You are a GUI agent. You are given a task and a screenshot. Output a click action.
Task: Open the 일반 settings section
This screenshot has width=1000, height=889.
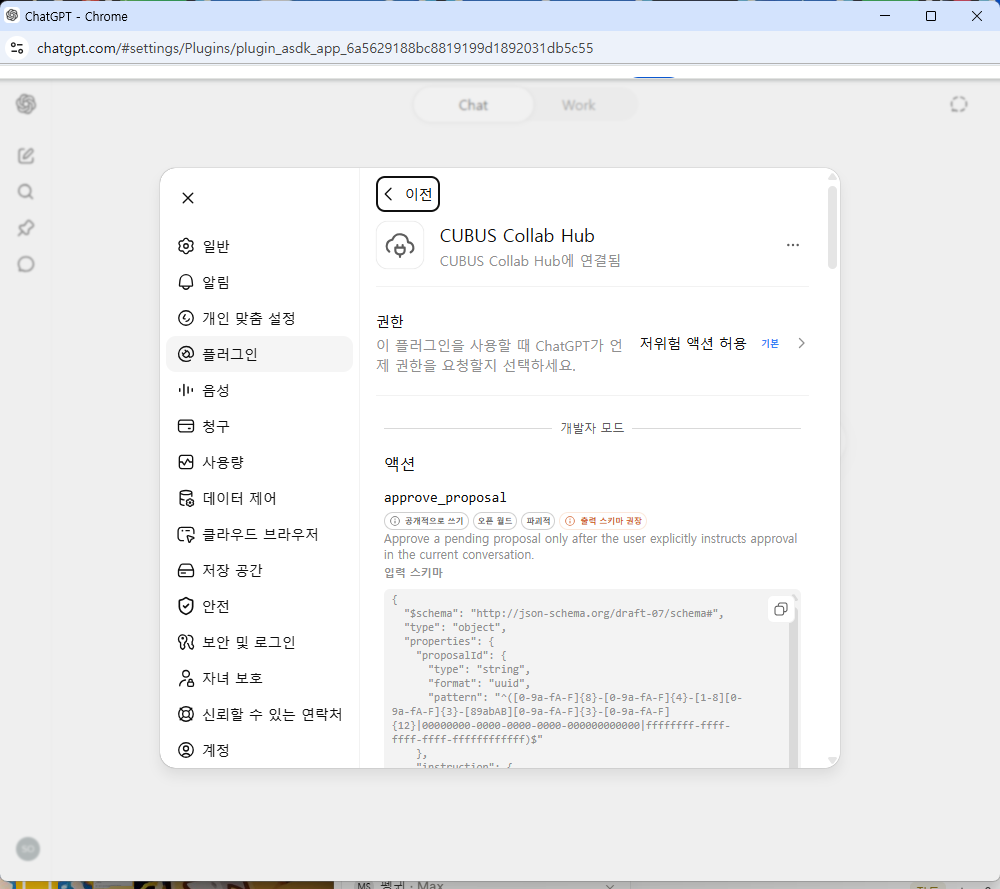259,246
